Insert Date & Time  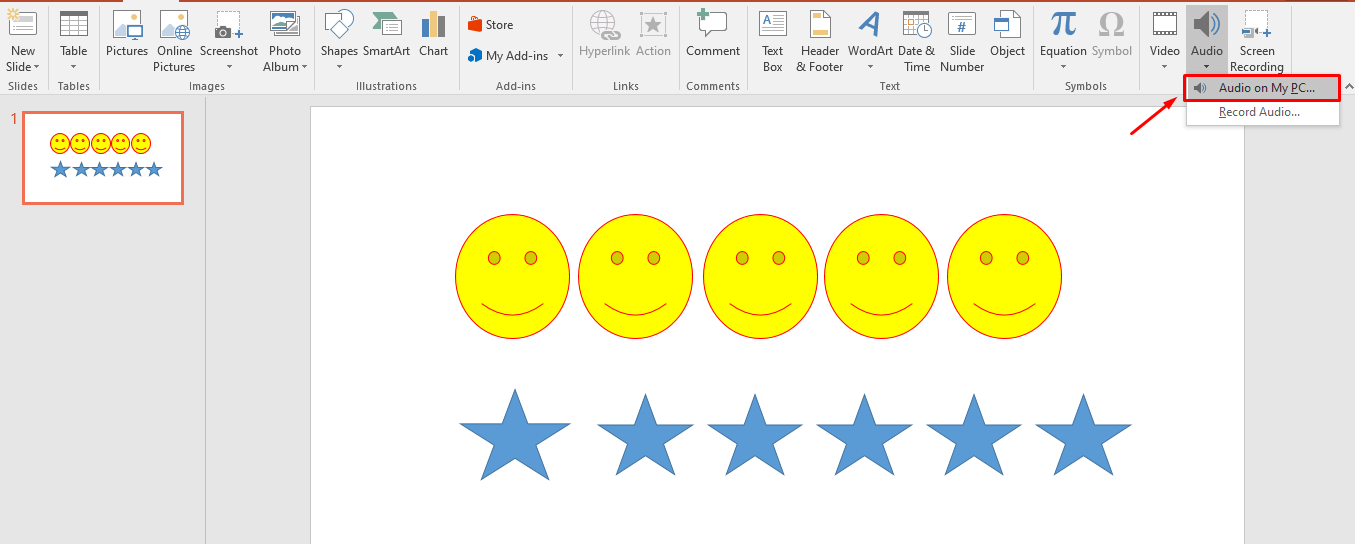pyautogui.click(x=917, y=40)
